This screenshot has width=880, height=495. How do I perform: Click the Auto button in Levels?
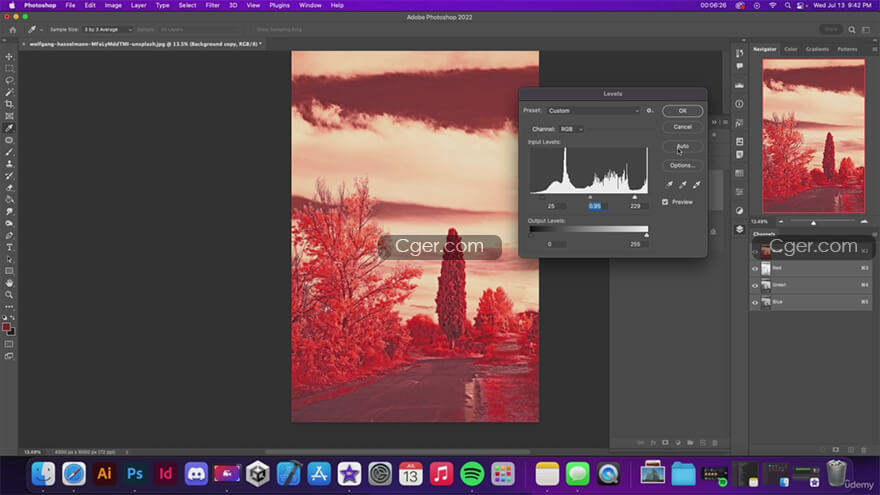pyautogui.click(x=682, y=146)
